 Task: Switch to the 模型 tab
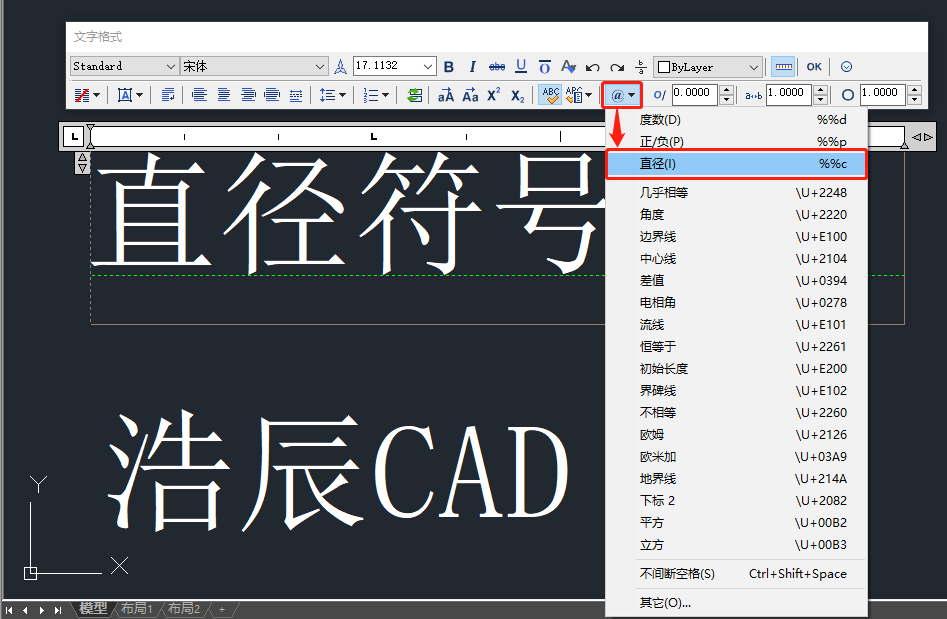pos(94,609)
